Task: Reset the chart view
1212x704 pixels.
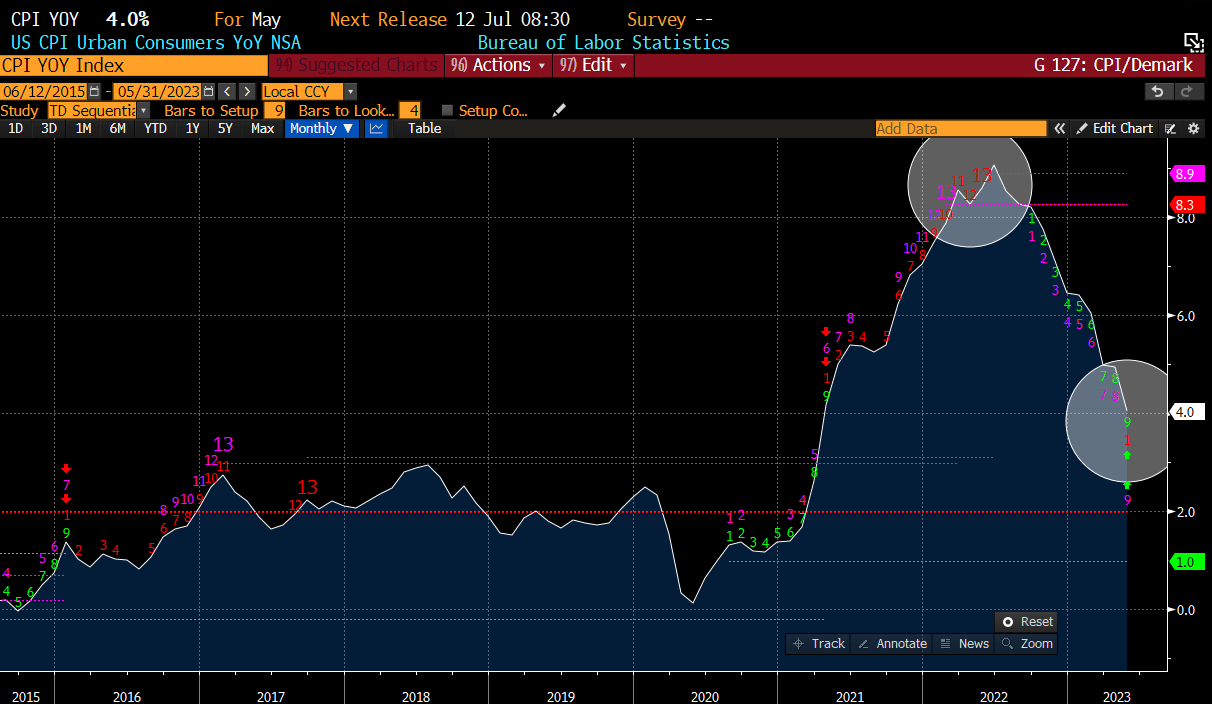Action: pyautogui.click(x=1027, y=622)
